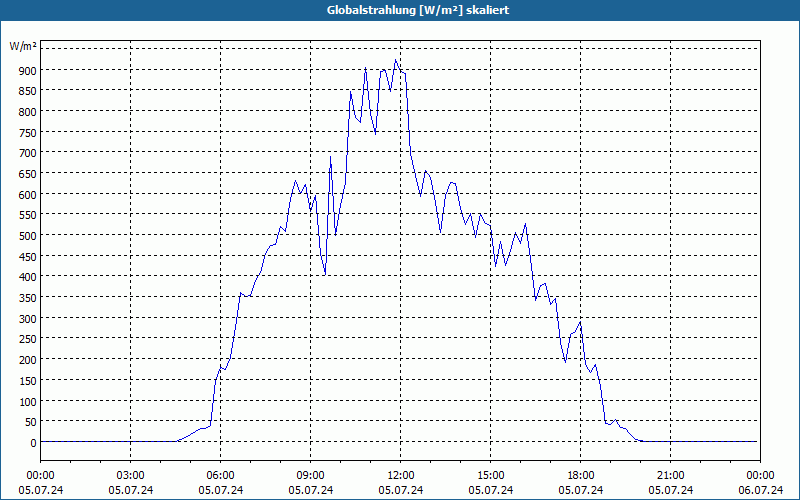Select the 05.07.24 date under 06:00
Screen dimensions: 800x500
pos(220,490)
